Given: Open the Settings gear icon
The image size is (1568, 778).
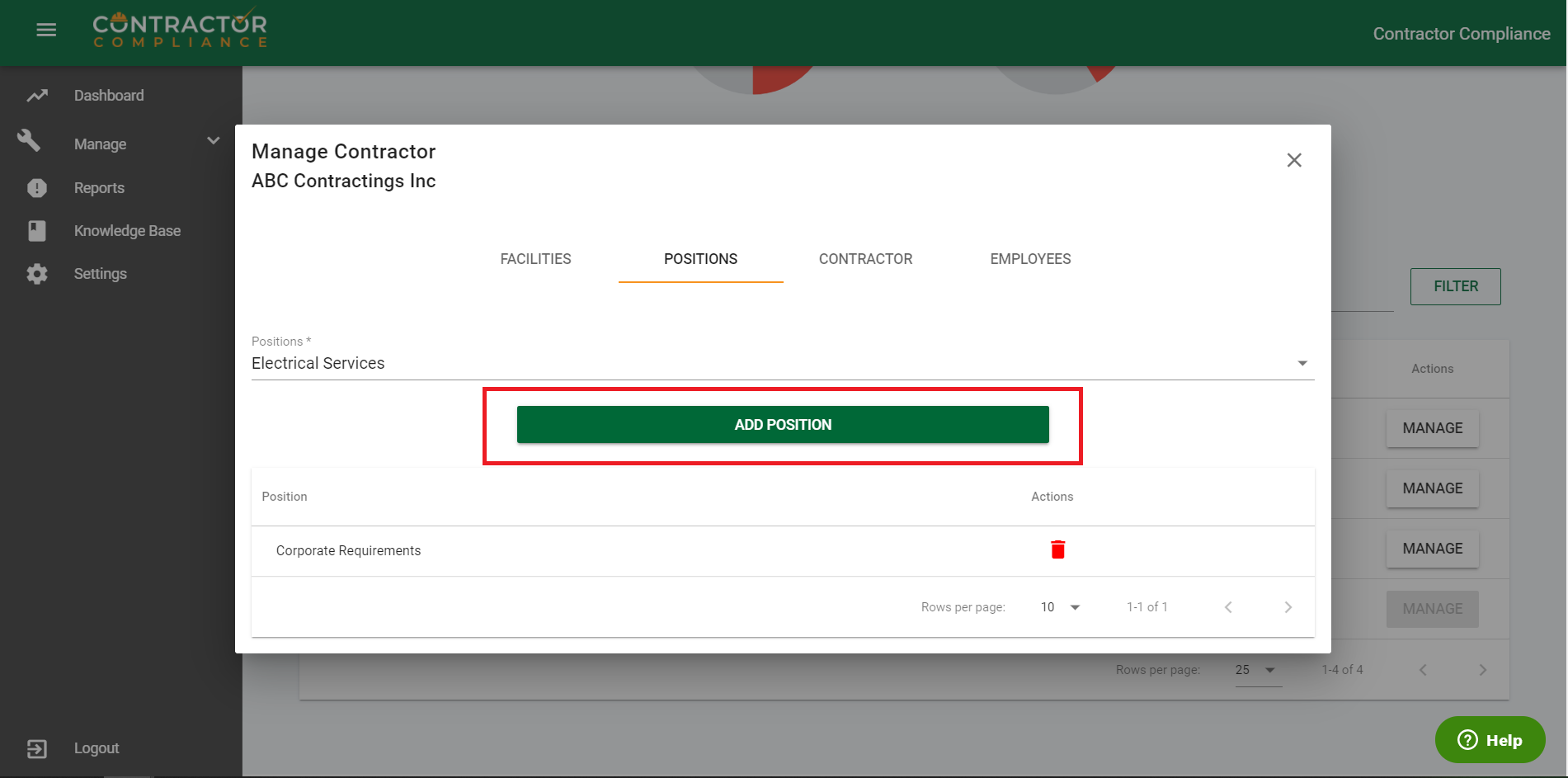Looking at the screenshot, I should click(x=37, y=274).
